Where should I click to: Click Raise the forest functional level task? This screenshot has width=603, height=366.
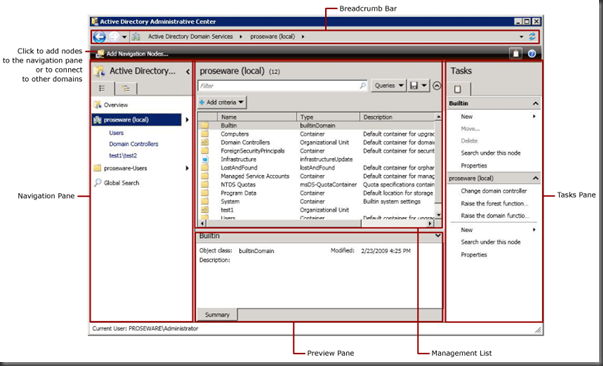pos(494,203)
